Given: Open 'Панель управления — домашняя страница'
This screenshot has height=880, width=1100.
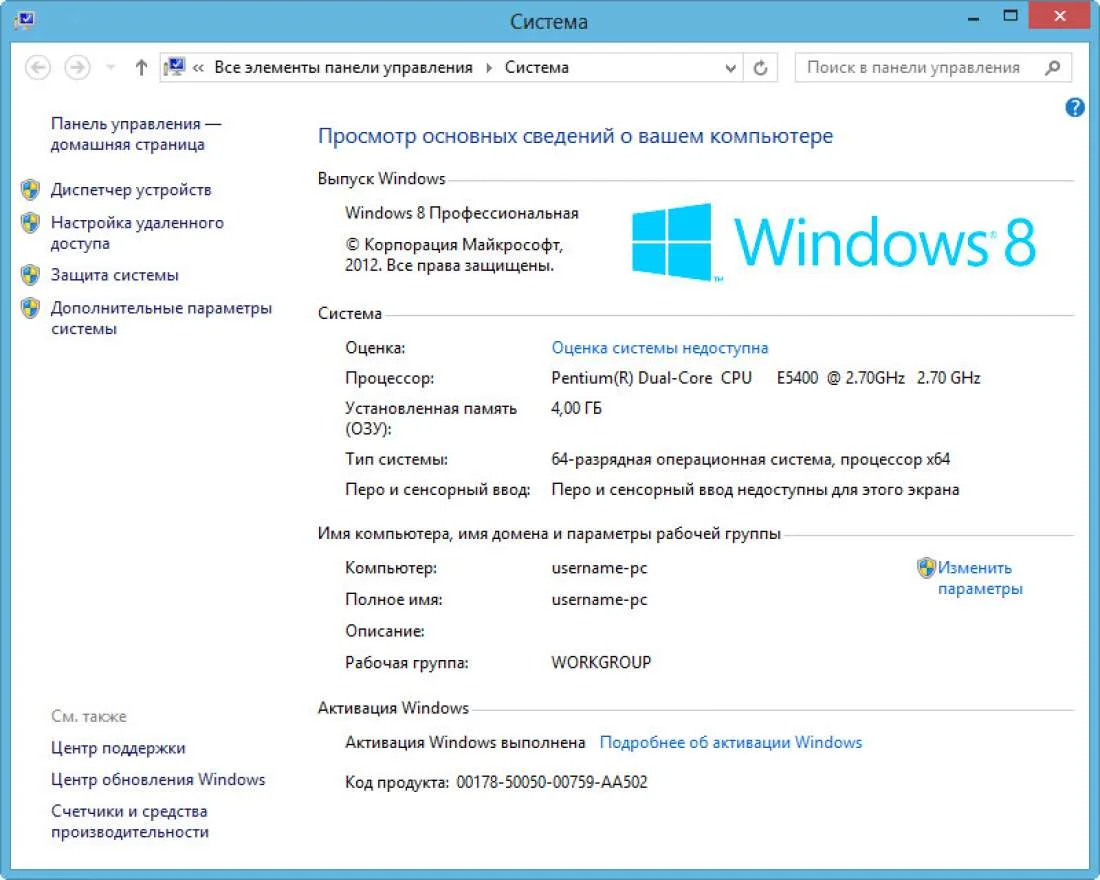Looking at the screenshot, I should [135, 134].
